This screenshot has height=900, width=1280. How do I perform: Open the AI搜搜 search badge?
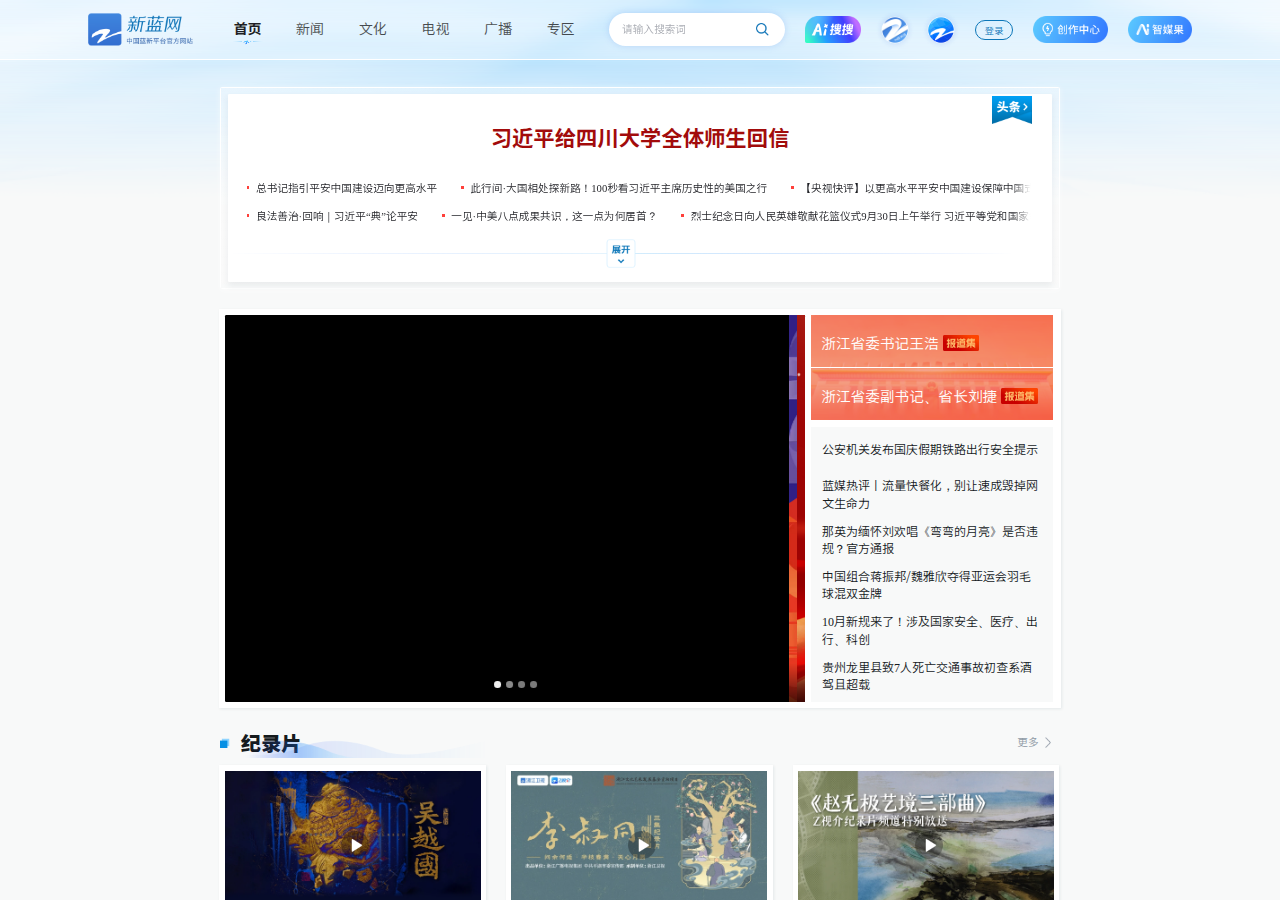coord(833,30)
